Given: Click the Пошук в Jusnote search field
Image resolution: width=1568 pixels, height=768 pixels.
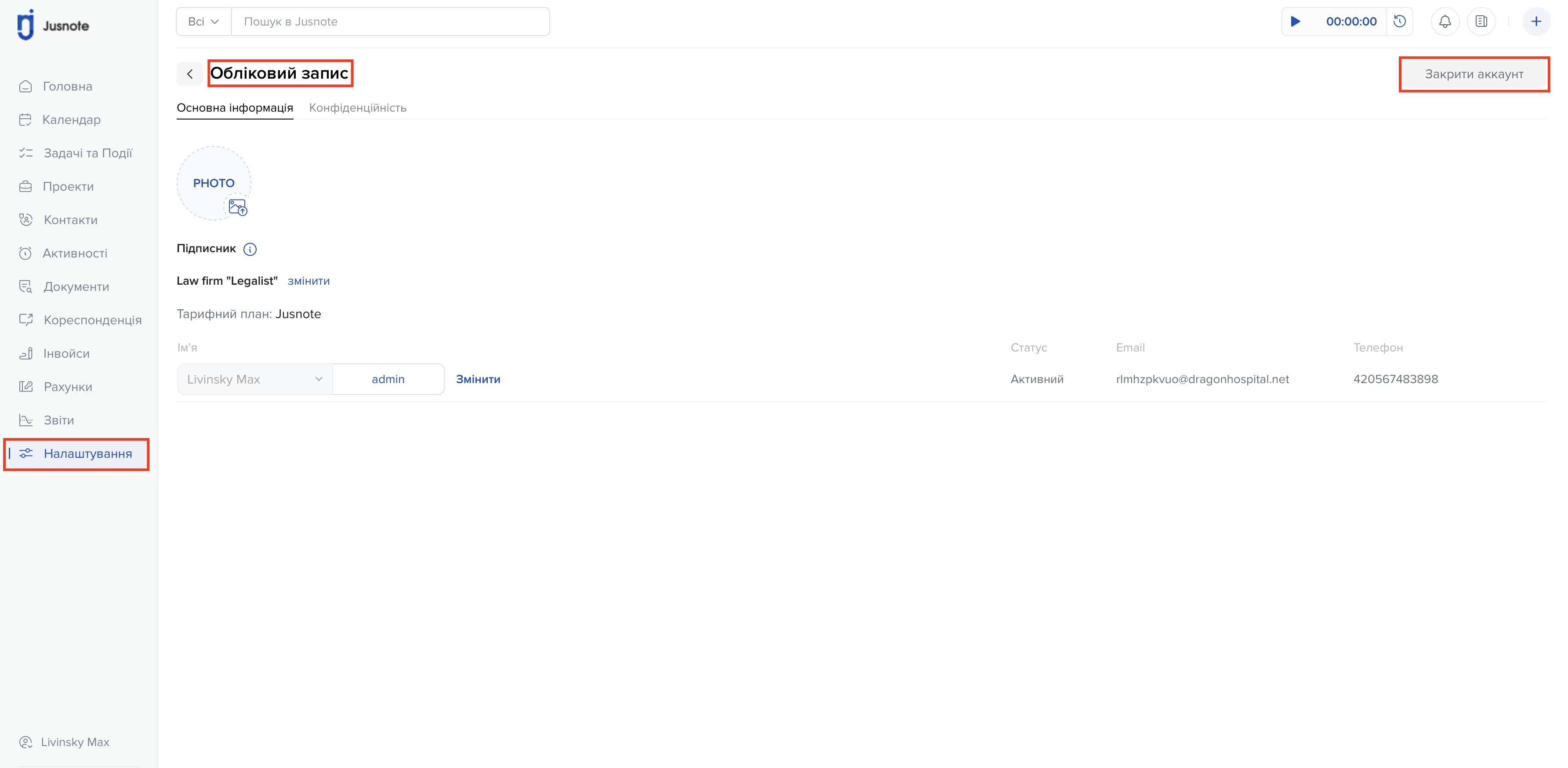Looking at the screenshot, I should point(390,22).
